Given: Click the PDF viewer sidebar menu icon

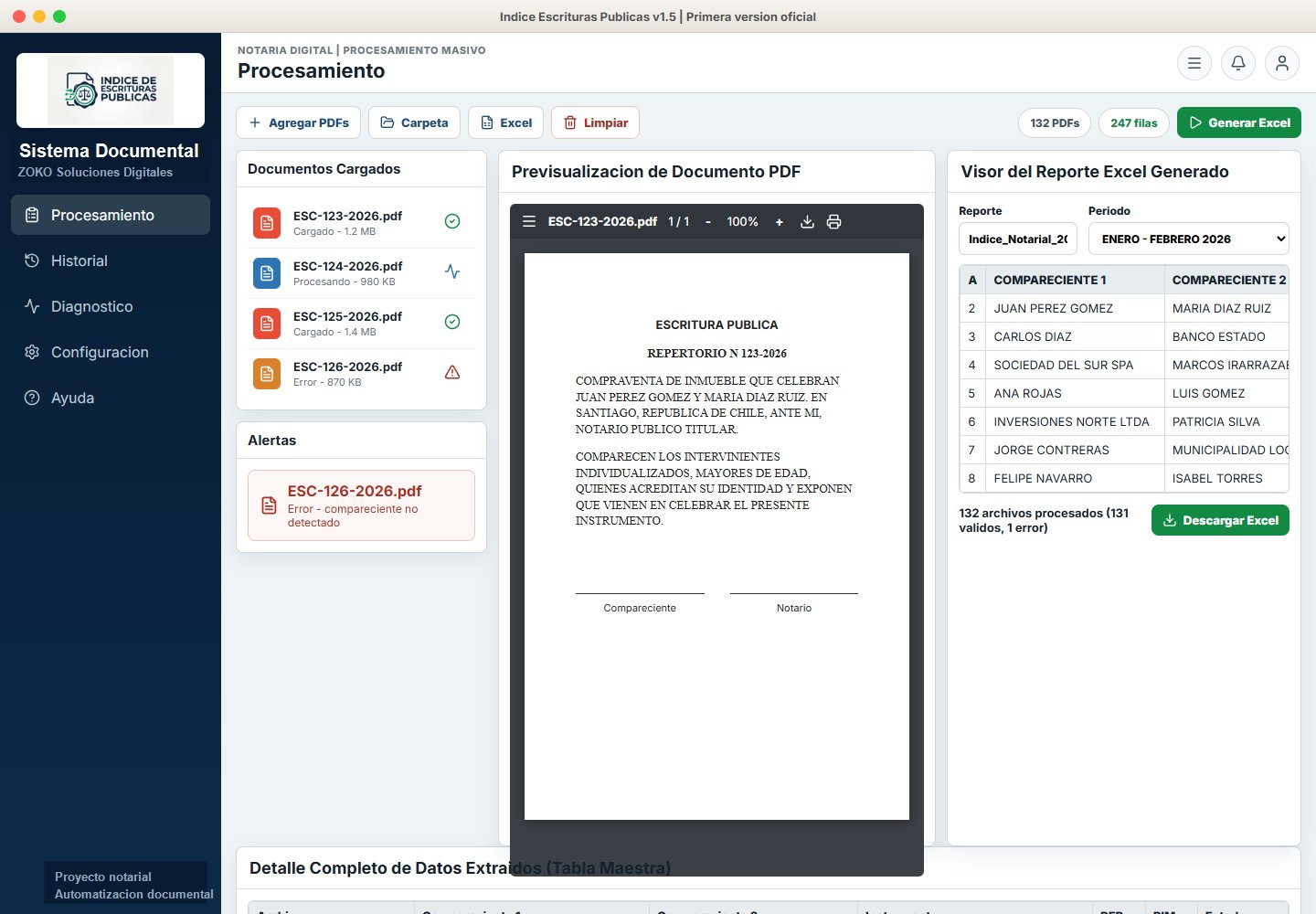Looking at the screenshot, I should pos(529,221).
